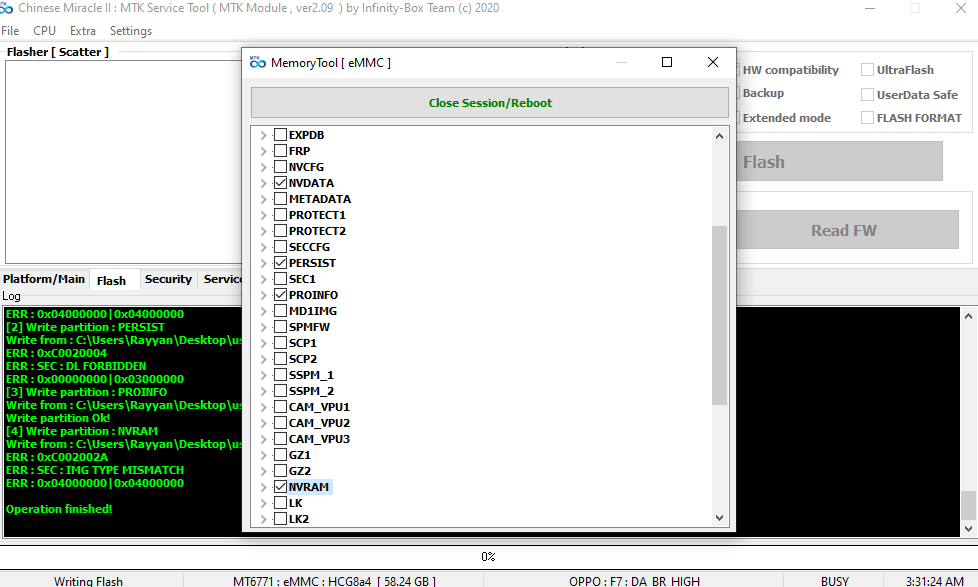This screenshot has width=978, height=587.
Task: Expand the METADATA tree node
Action: pos(263,199)
